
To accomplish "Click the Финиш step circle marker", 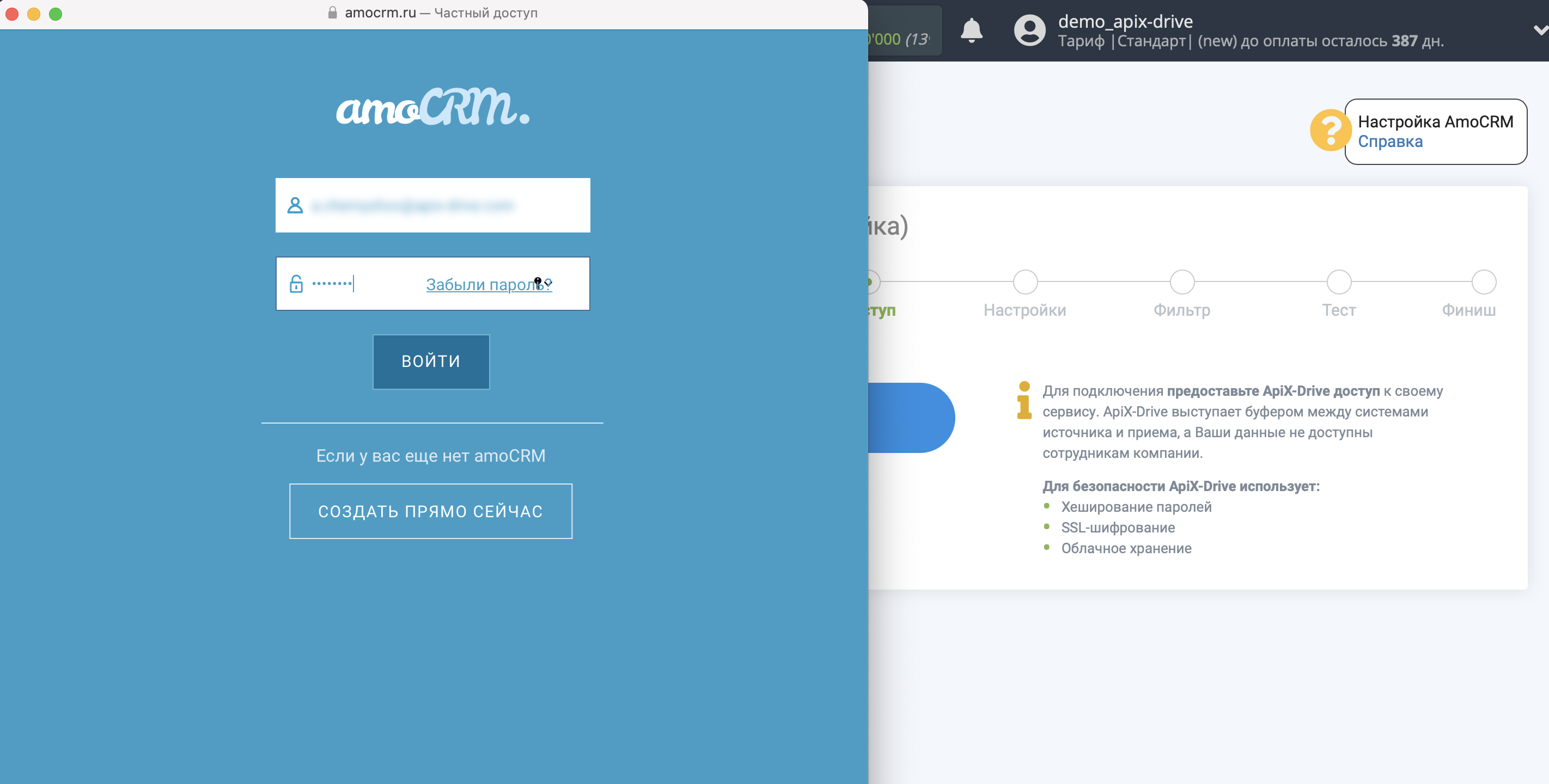I will [x=1484, y=281].
